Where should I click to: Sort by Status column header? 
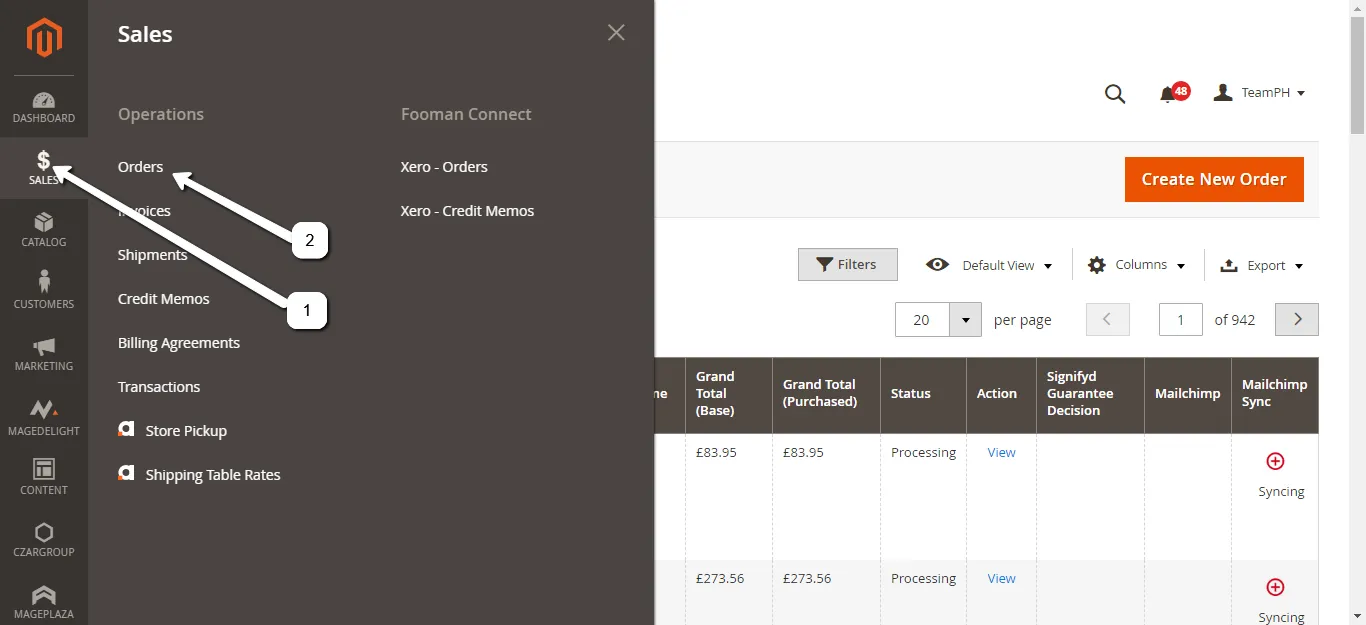[x=923, y=393]
